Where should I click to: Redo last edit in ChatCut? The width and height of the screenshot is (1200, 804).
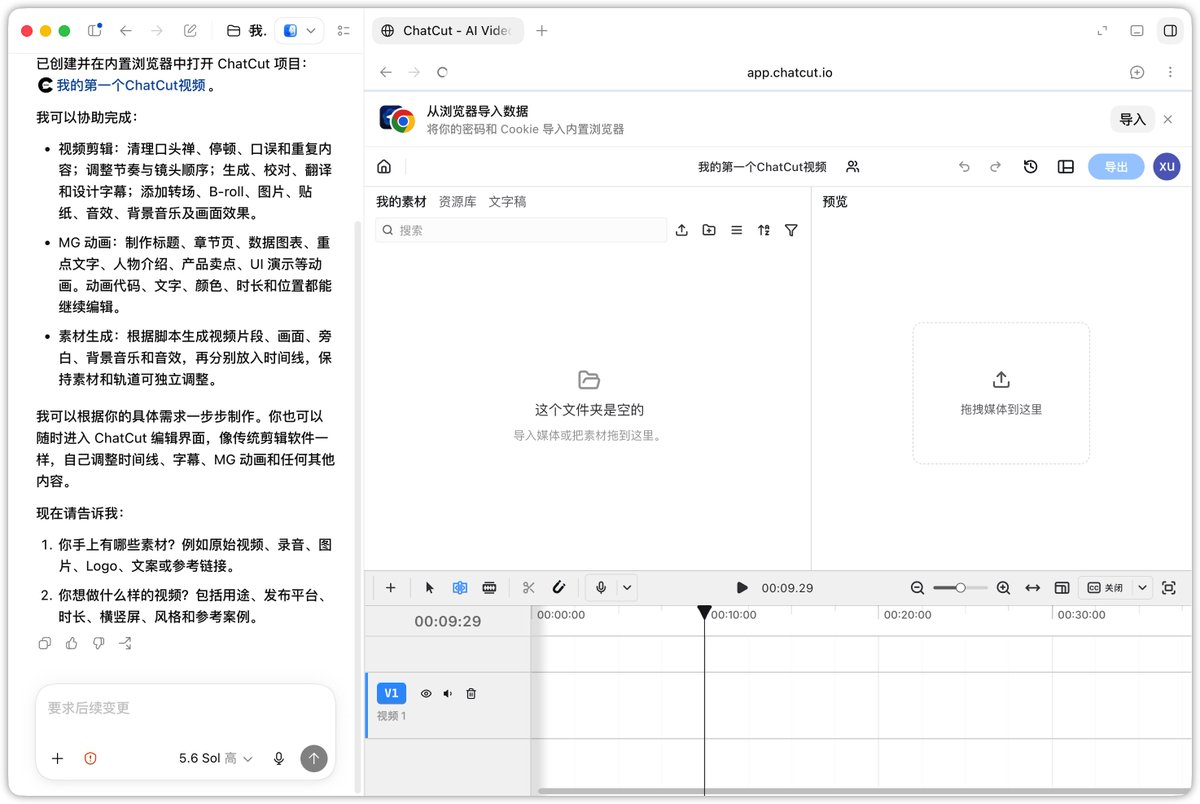pyautogui.click(x=996, y=167)
